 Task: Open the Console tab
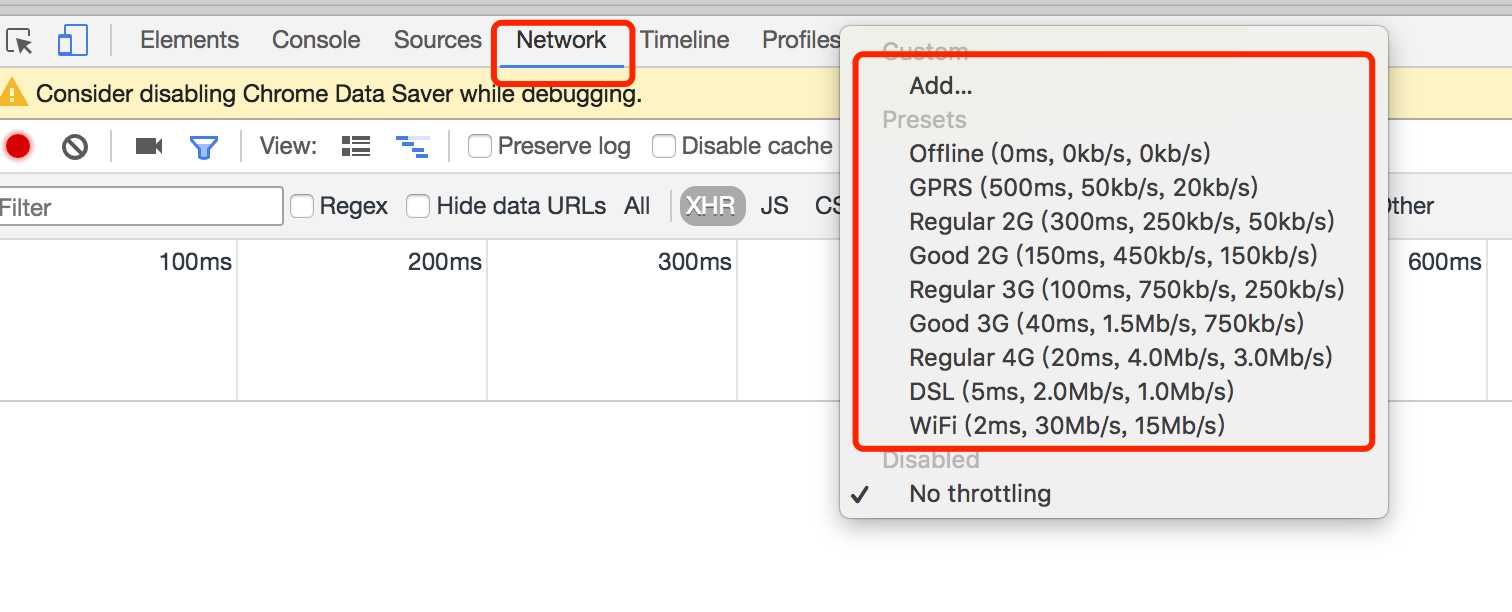coord(316,40)
